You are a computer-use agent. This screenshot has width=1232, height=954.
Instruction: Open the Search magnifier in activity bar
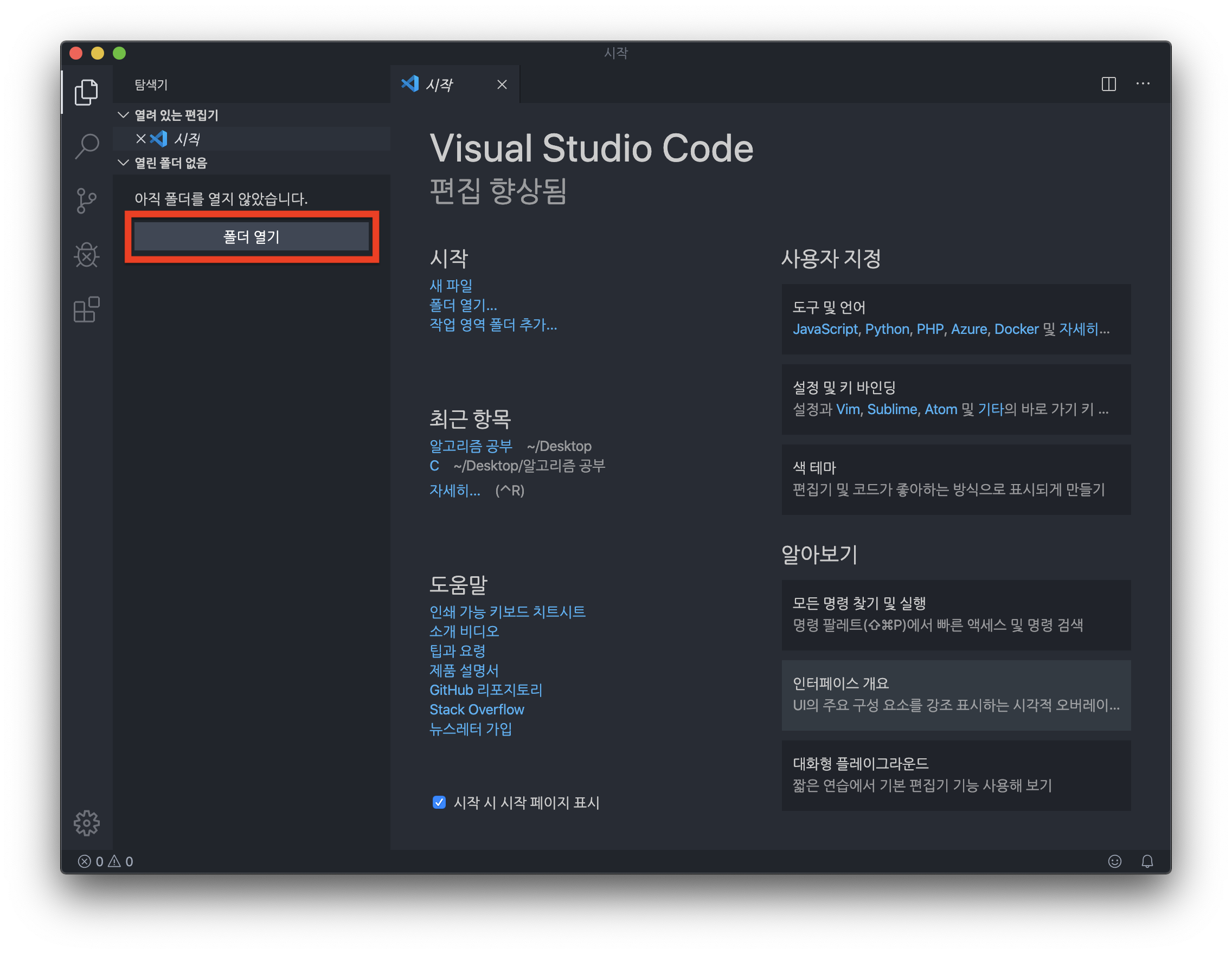click(86, 146)
